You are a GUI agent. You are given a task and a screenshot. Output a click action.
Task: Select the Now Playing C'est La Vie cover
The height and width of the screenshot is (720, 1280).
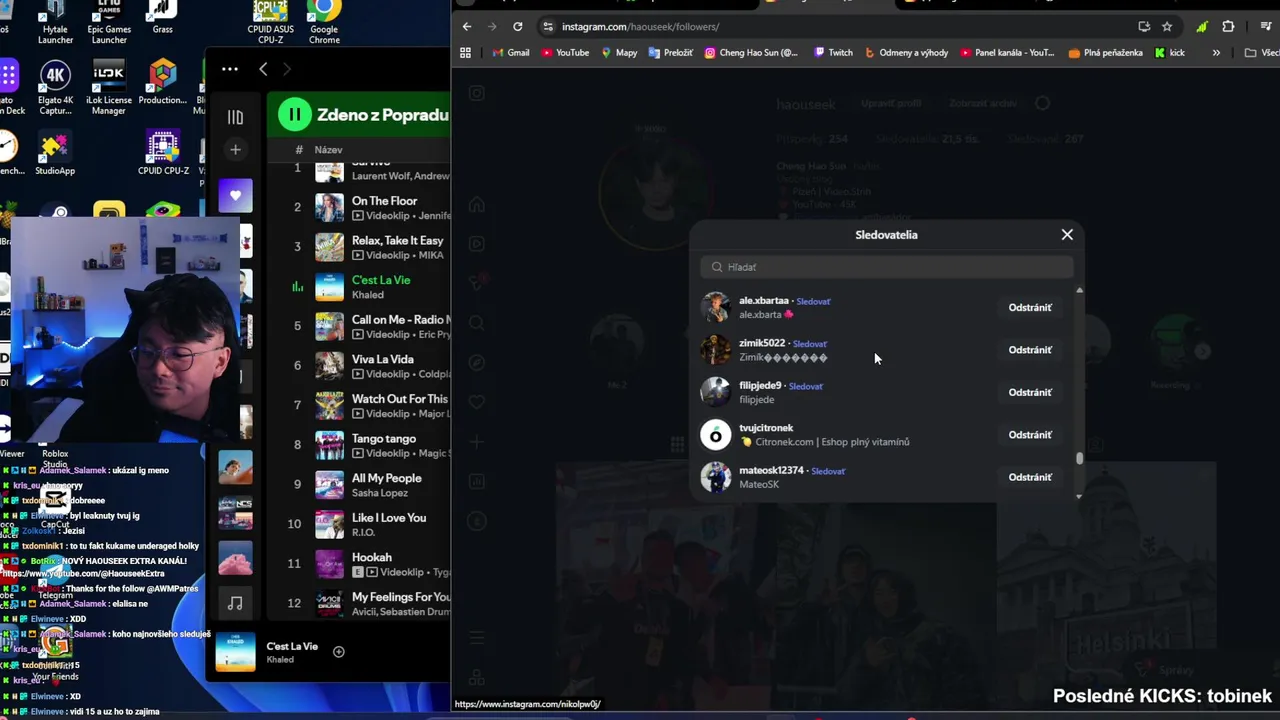[x=236, y=652]
